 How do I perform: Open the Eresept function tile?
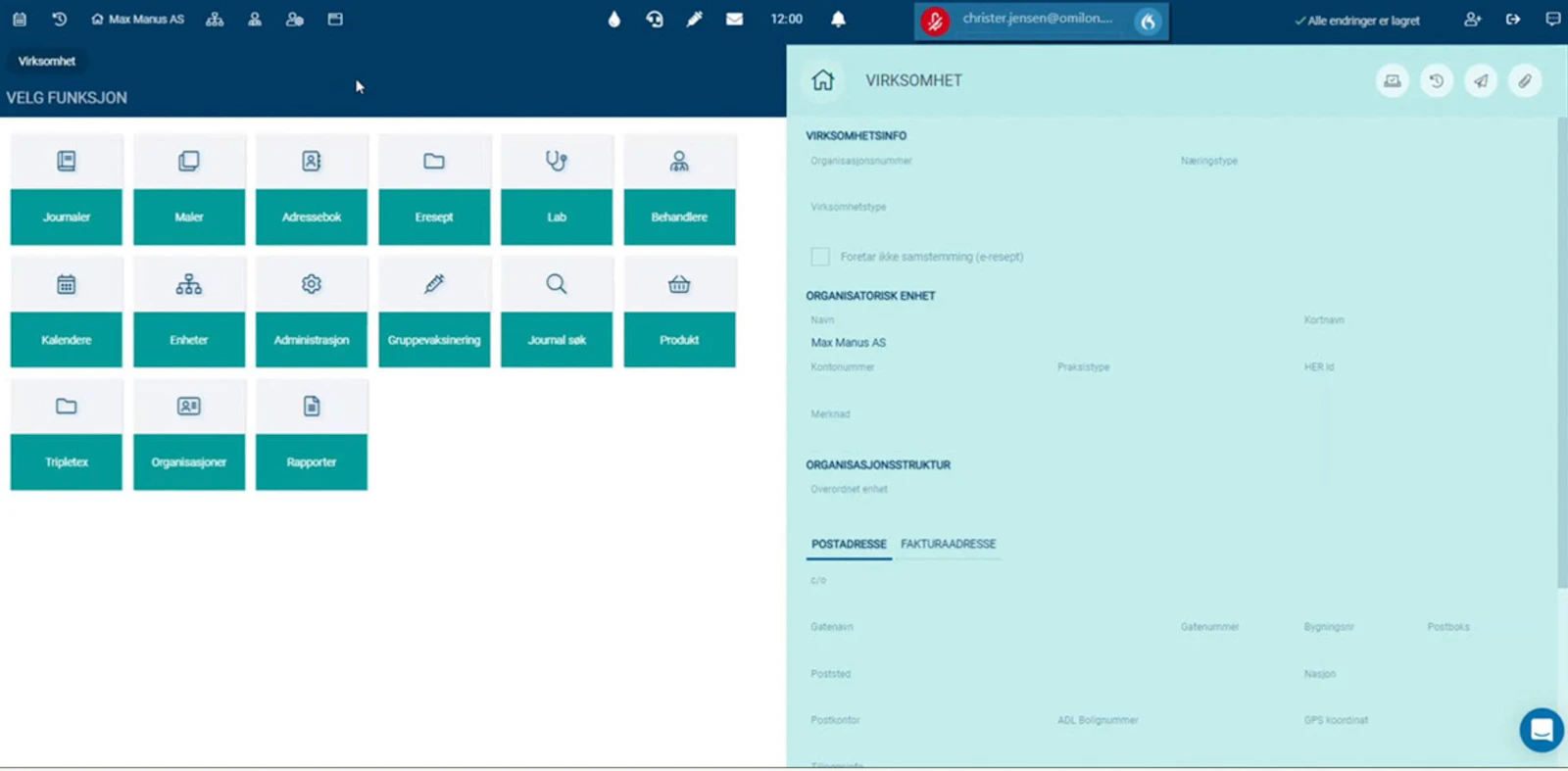point(434,189)
